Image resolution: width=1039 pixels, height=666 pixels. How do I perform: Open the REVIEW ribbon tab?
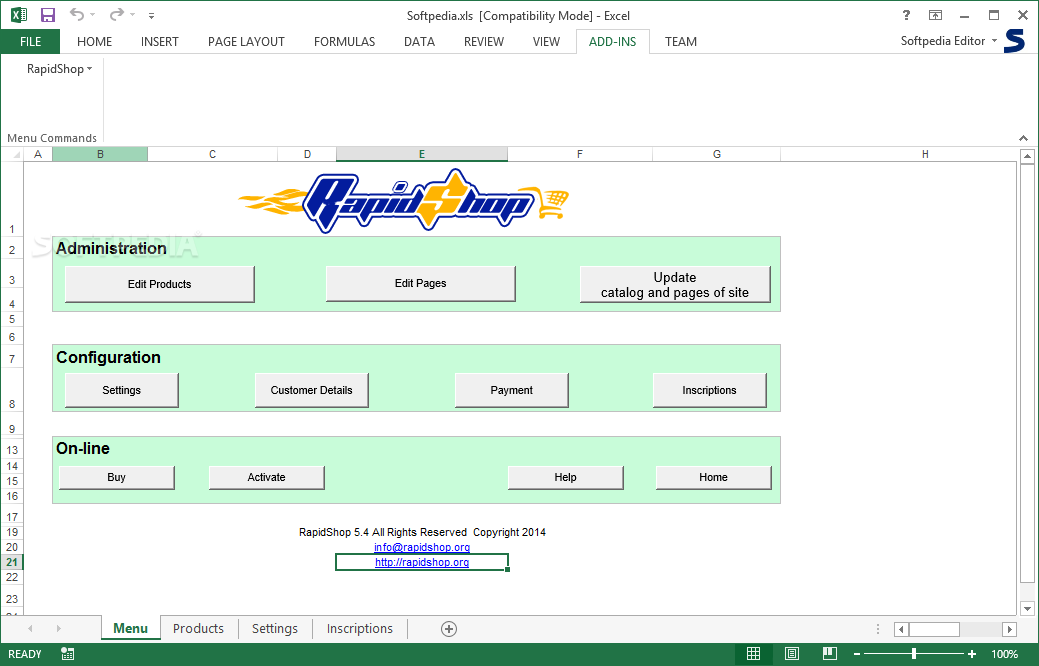coord(484,41)
